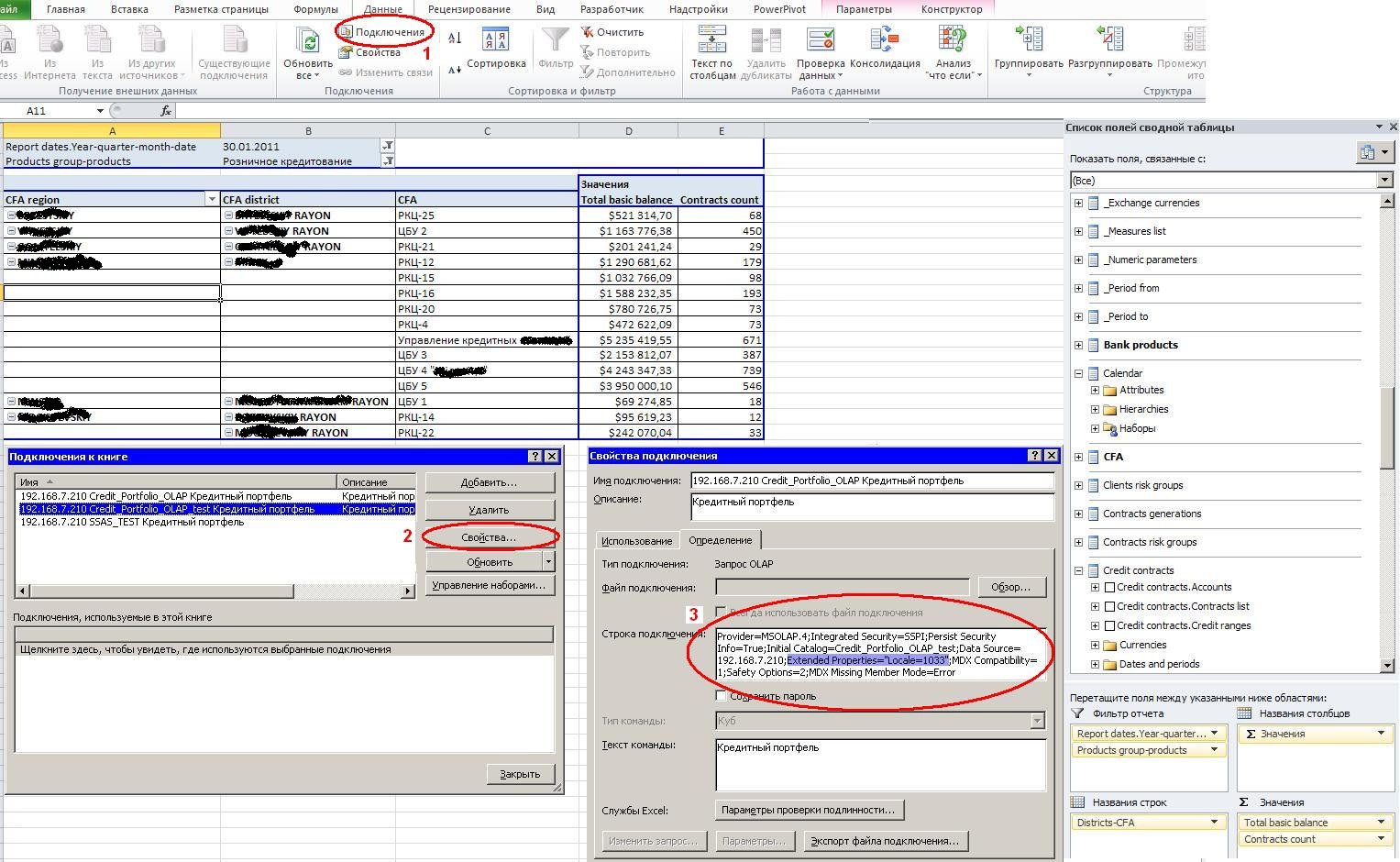The height and width of the screenshot is (862, 1400).
Task: Open the show fields related to dropdown
Action: [1385, 181]
